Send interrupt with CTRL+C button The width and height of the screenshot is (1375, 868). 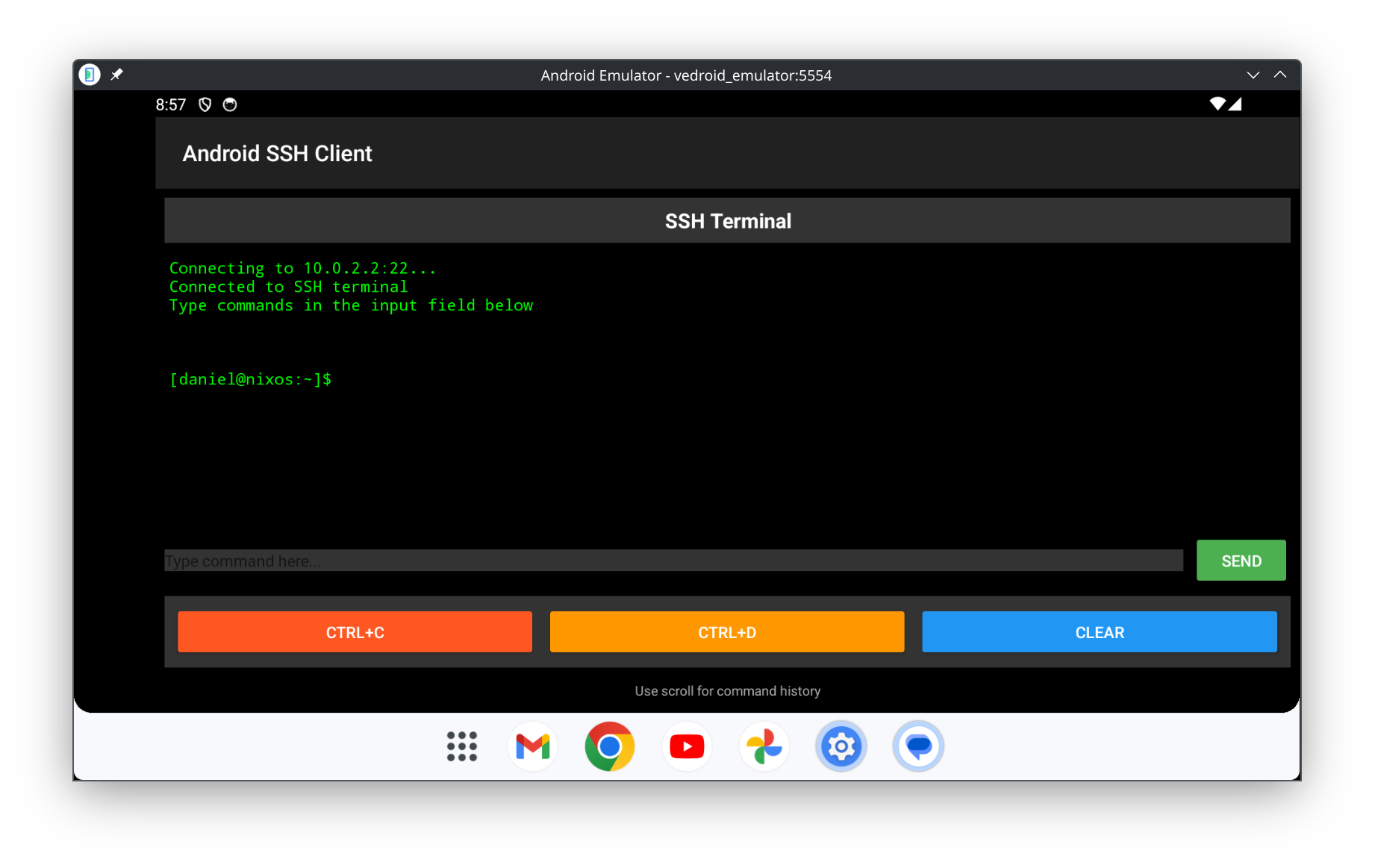click(x=355, y=632)
